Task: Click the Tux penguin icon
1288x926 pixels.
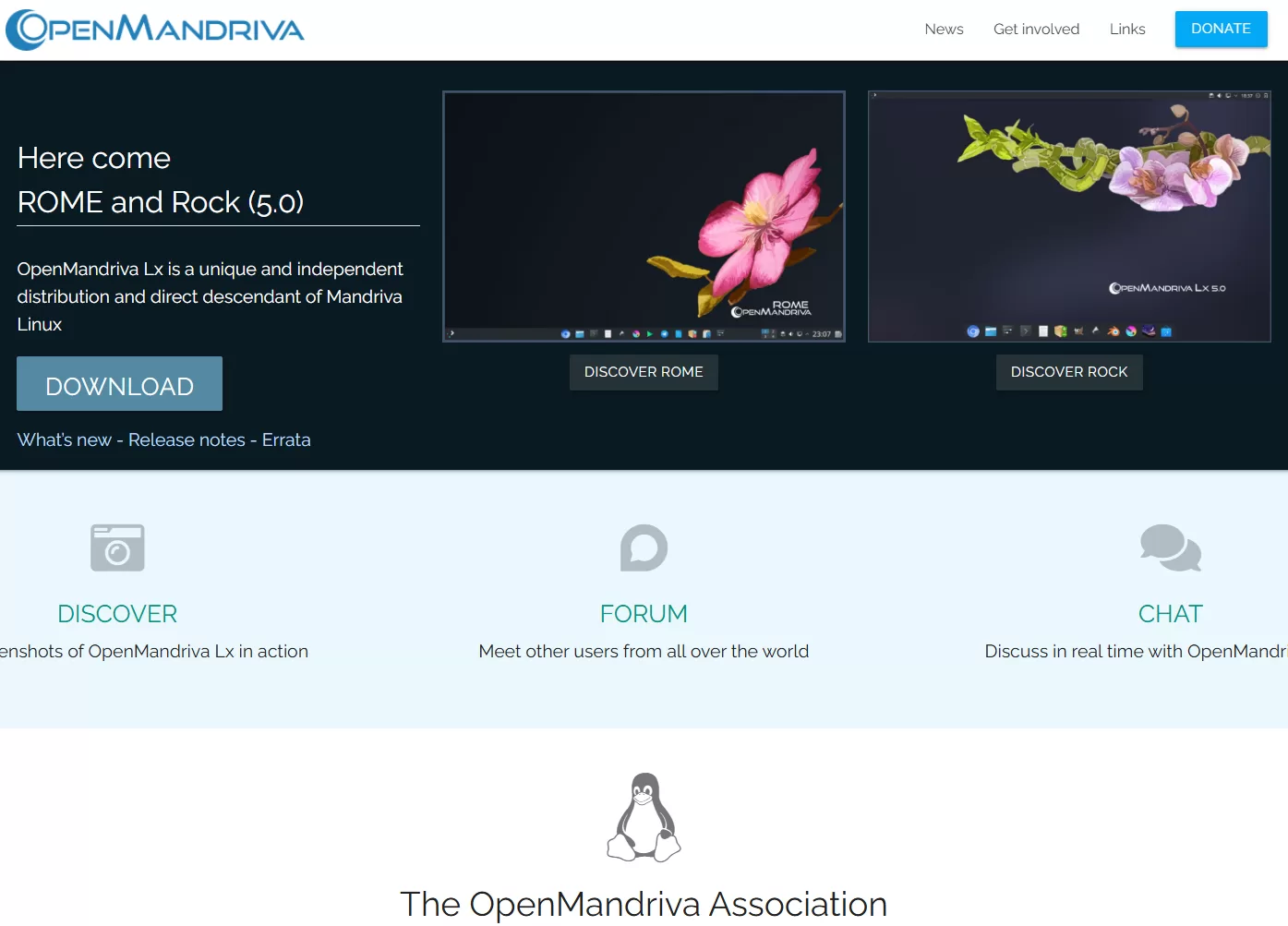Action: pyautogui.click(x=644, y=817)
